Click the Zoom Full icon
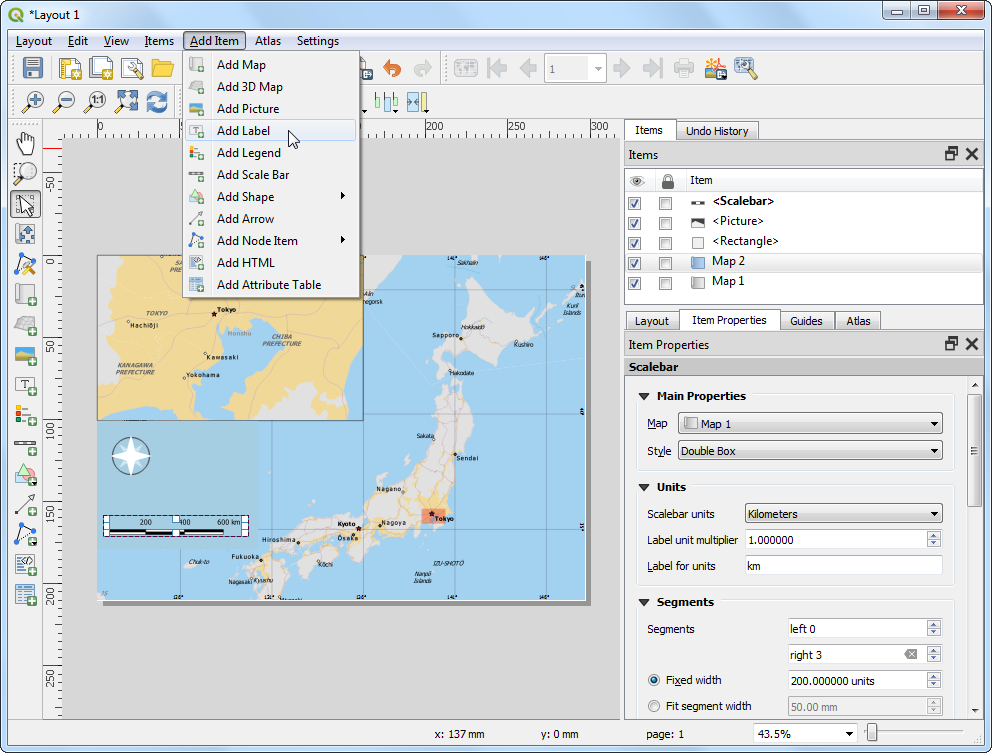 tap(126, 101)
